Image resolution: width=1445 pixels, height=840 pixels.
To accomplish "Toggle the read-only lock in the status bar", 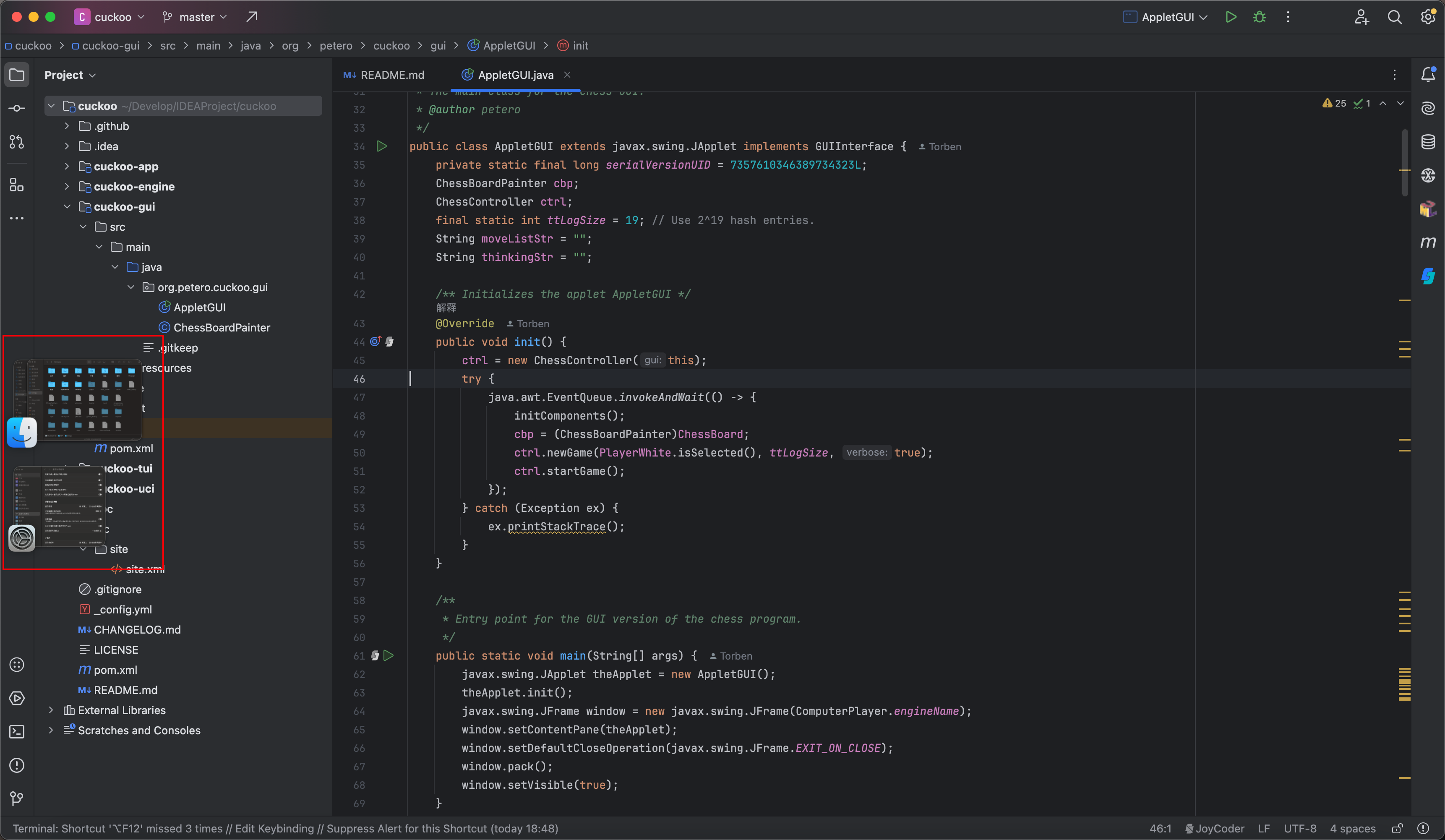I will (1398, 828).
